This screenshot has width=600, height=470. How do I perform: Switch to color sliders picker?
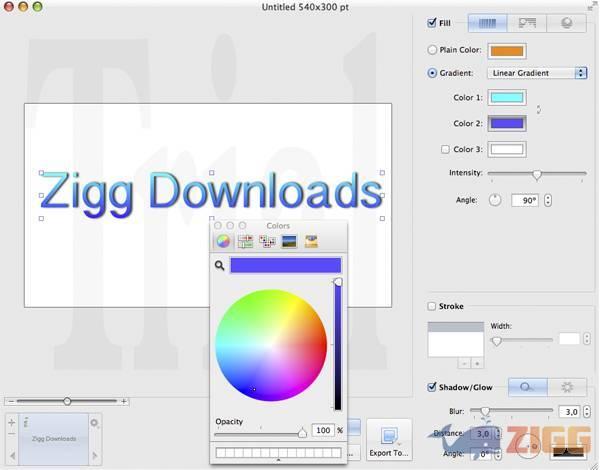245,241
